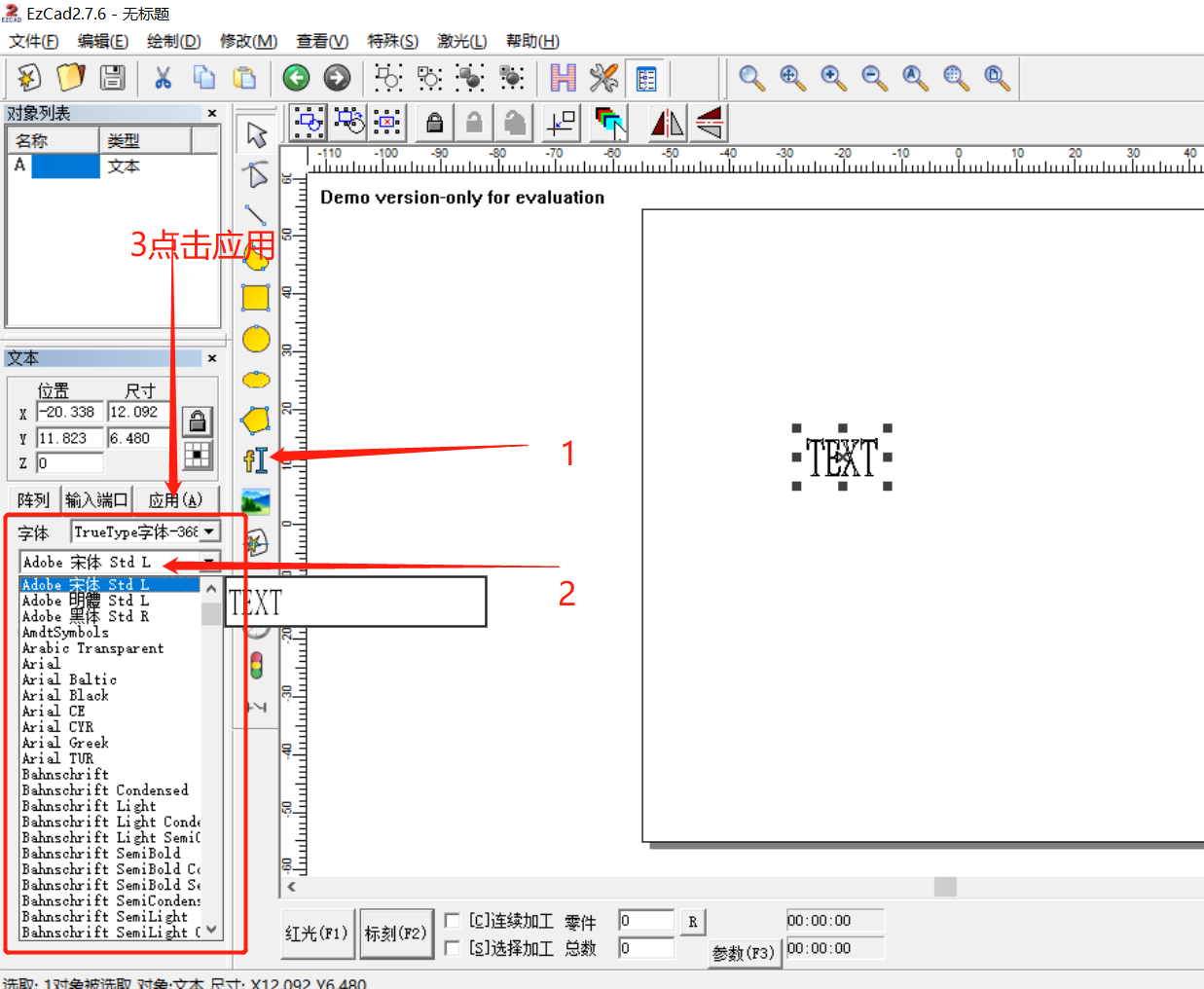Click the colored layers pick icon
Viewport: 1204px width, 989px height.
point(609,123)
